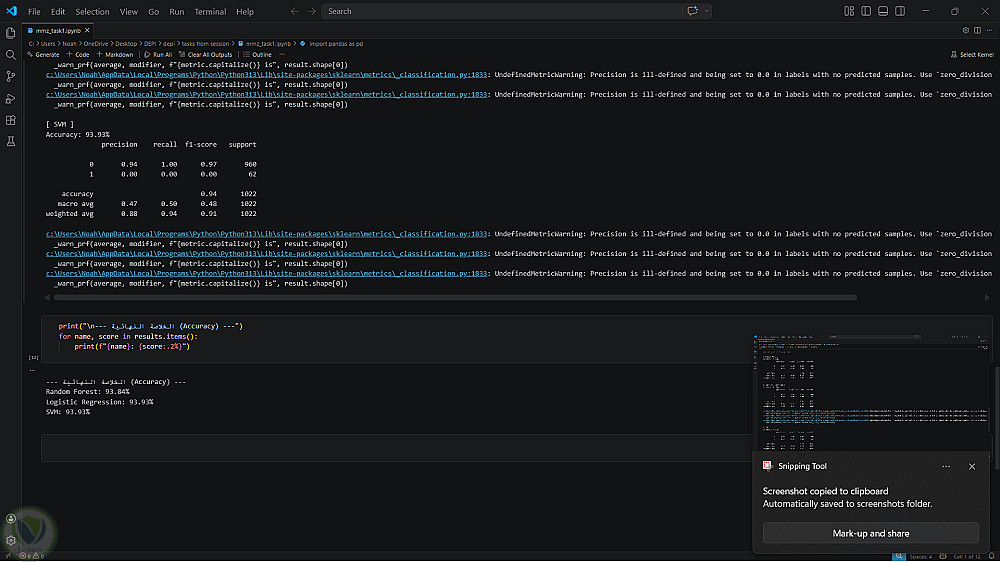The height and width of the screenshot is (562, 1000).
Task: Open the Testing flask icon view
Action: [x=11, y=143]
